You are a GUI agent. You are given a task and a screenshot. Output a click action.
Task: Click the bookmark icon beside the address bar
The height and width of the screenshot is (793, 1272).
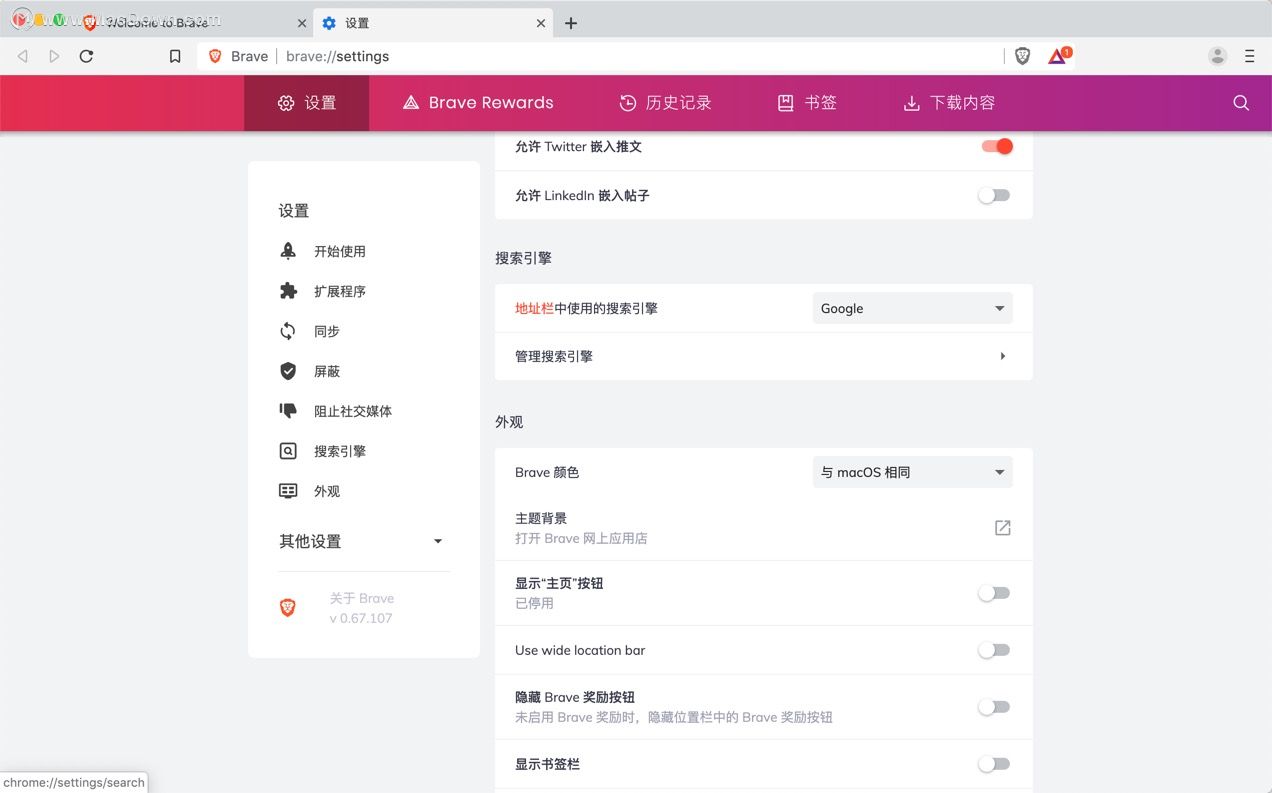tap(175, 56)
